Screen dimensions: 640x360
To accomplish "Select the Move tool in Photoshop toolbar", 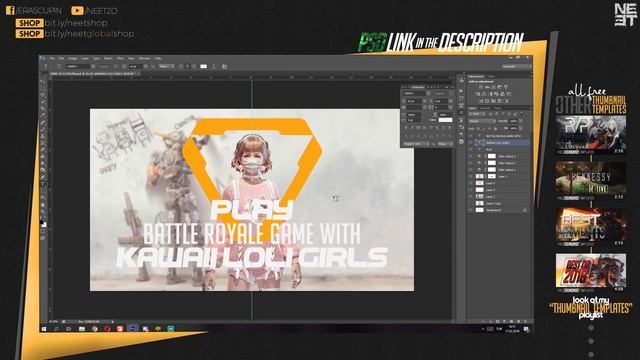I will pyautogui.click(x=43, y=81).
